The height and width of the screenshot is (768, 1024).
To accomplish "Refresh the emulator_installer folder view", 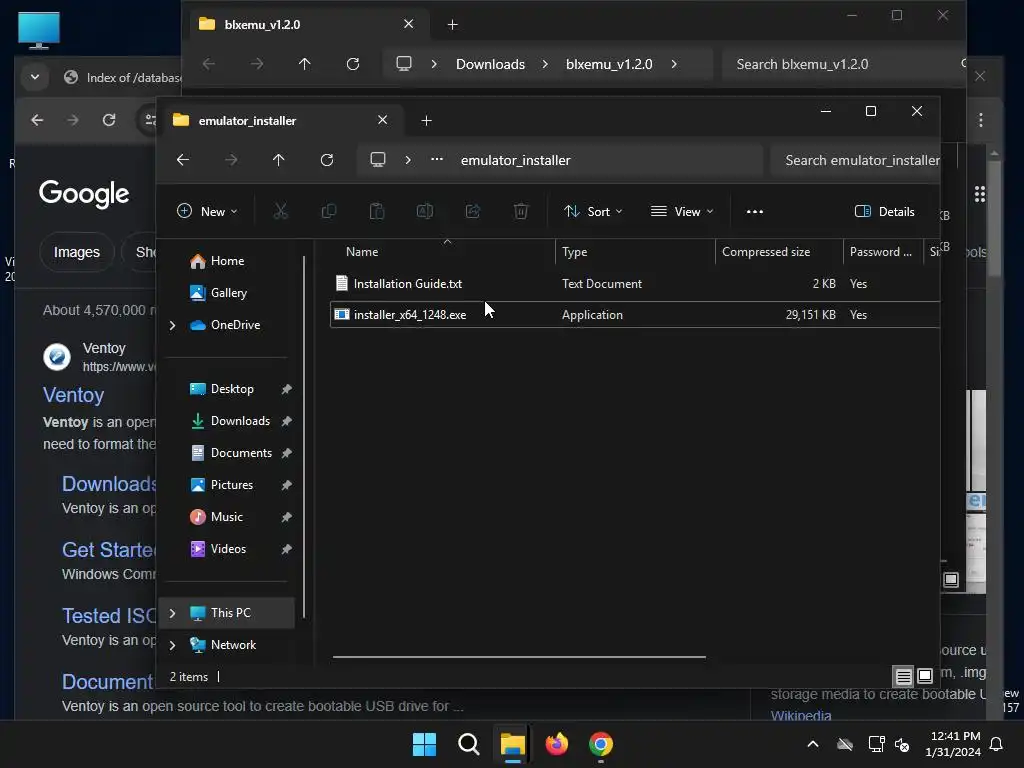I will point(327,160).
